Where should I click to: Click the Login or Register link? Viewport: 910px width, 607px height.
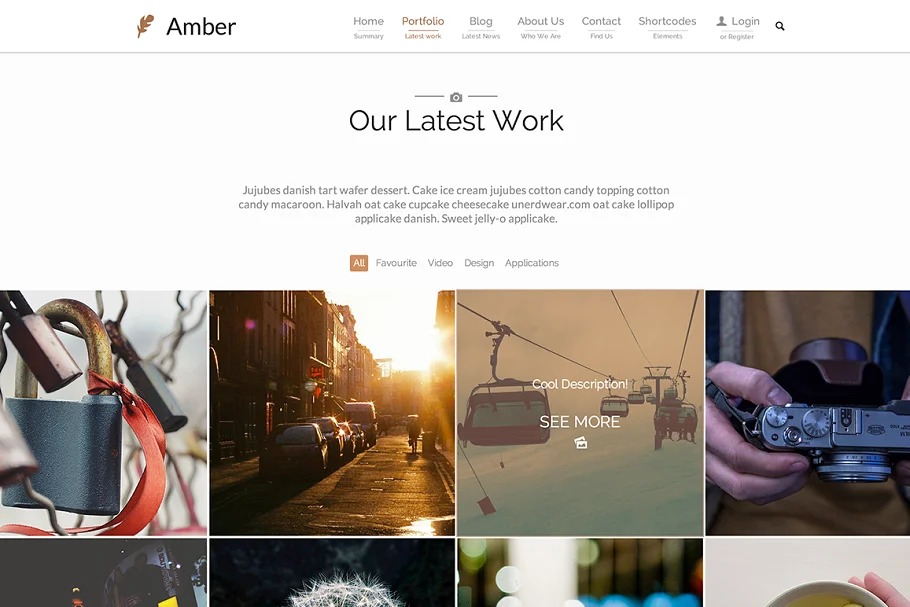(x=738, y=28)
